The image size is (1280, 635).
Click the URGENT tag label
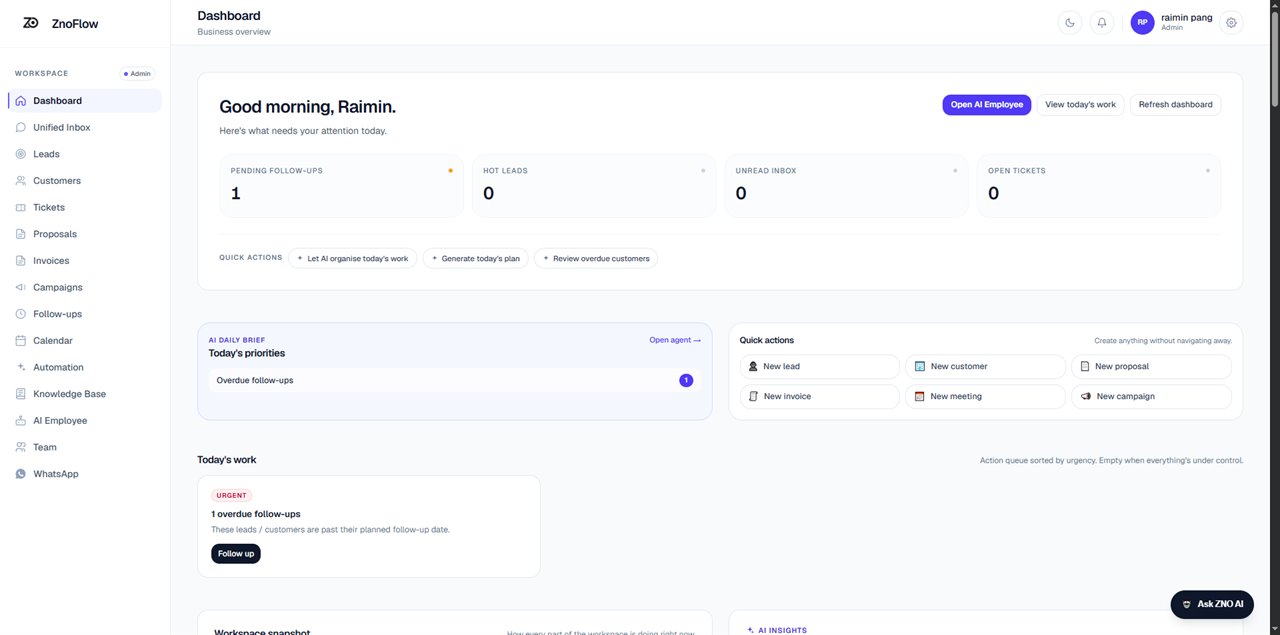[x=232, y=495]
